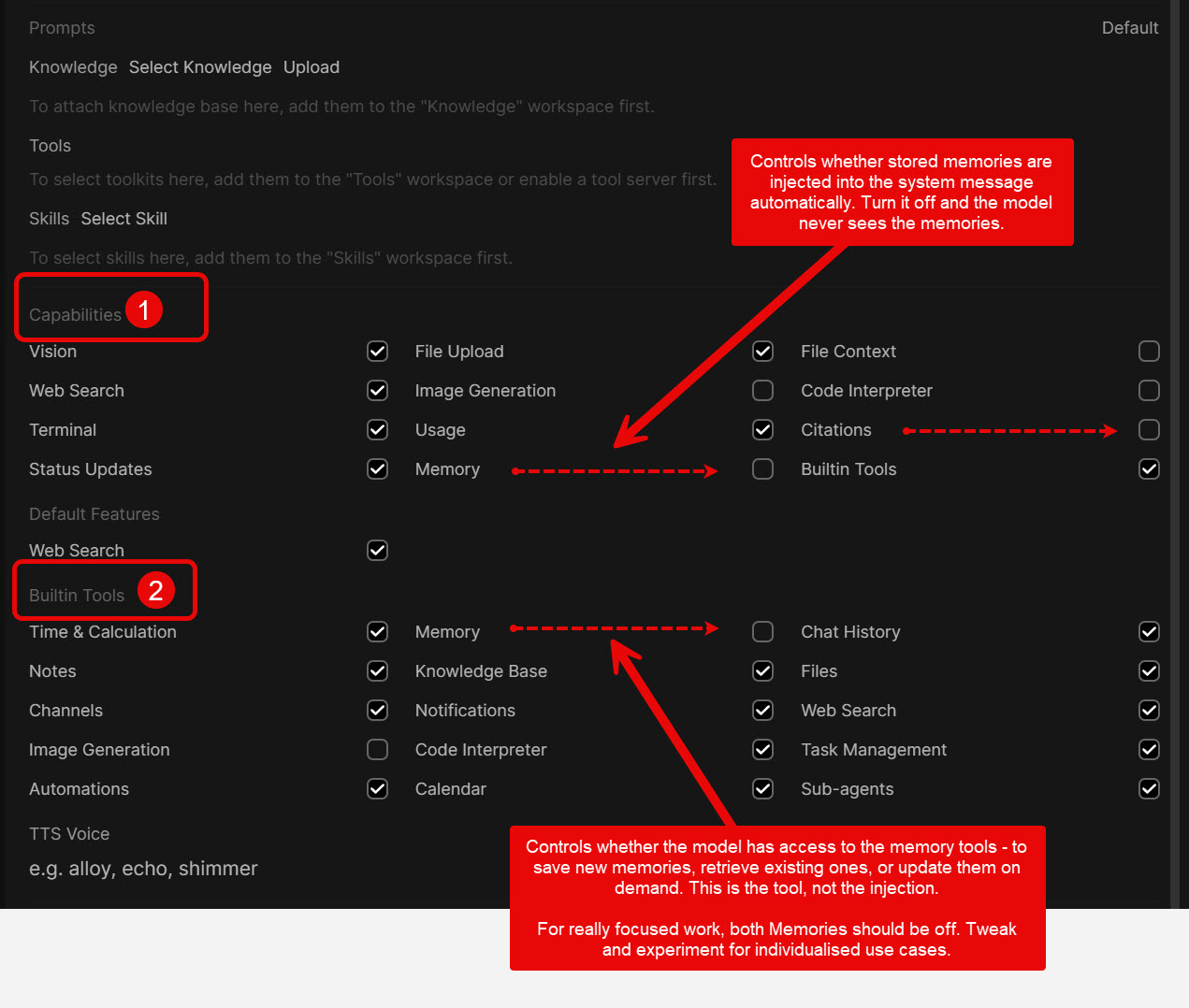The image size is (1189, 1008).
Task: Enable the Memory builtin tool checkbox
Action: pos(763,632)
